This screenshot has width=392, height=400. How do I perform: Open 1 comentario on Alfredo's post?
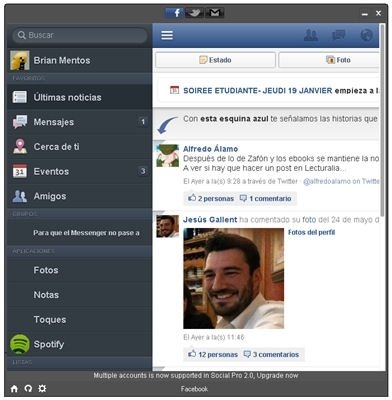pos(266,198)
